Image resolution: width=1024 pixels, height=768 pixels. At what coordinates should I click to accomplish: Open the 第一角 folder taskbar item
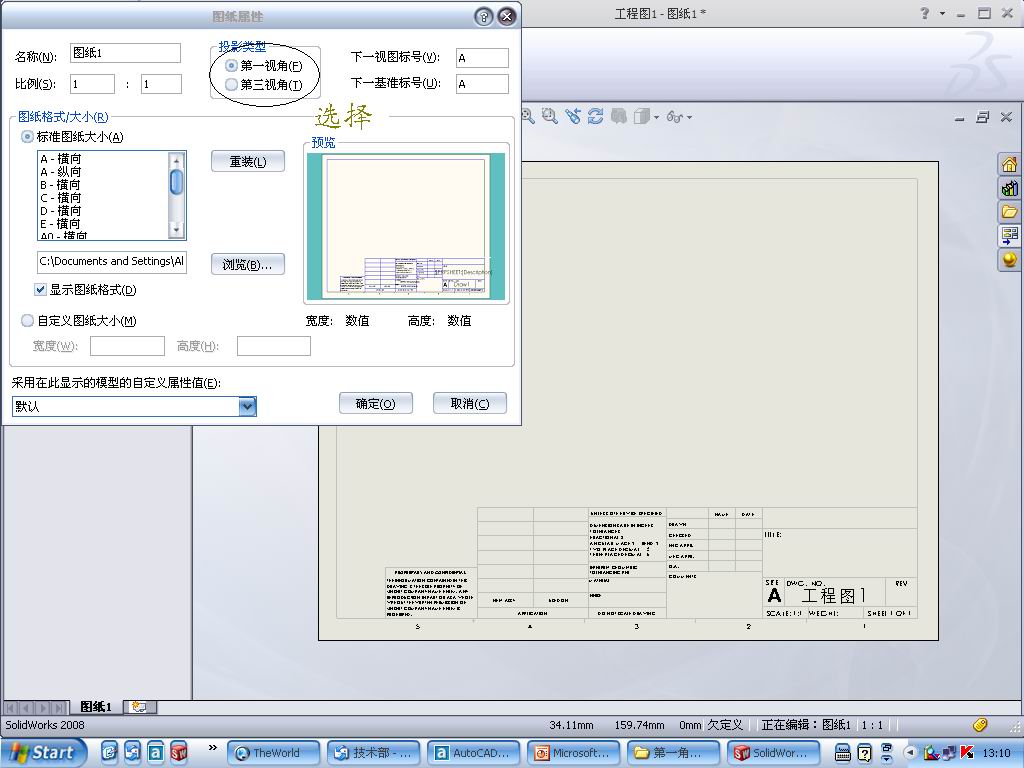point(673,753)
